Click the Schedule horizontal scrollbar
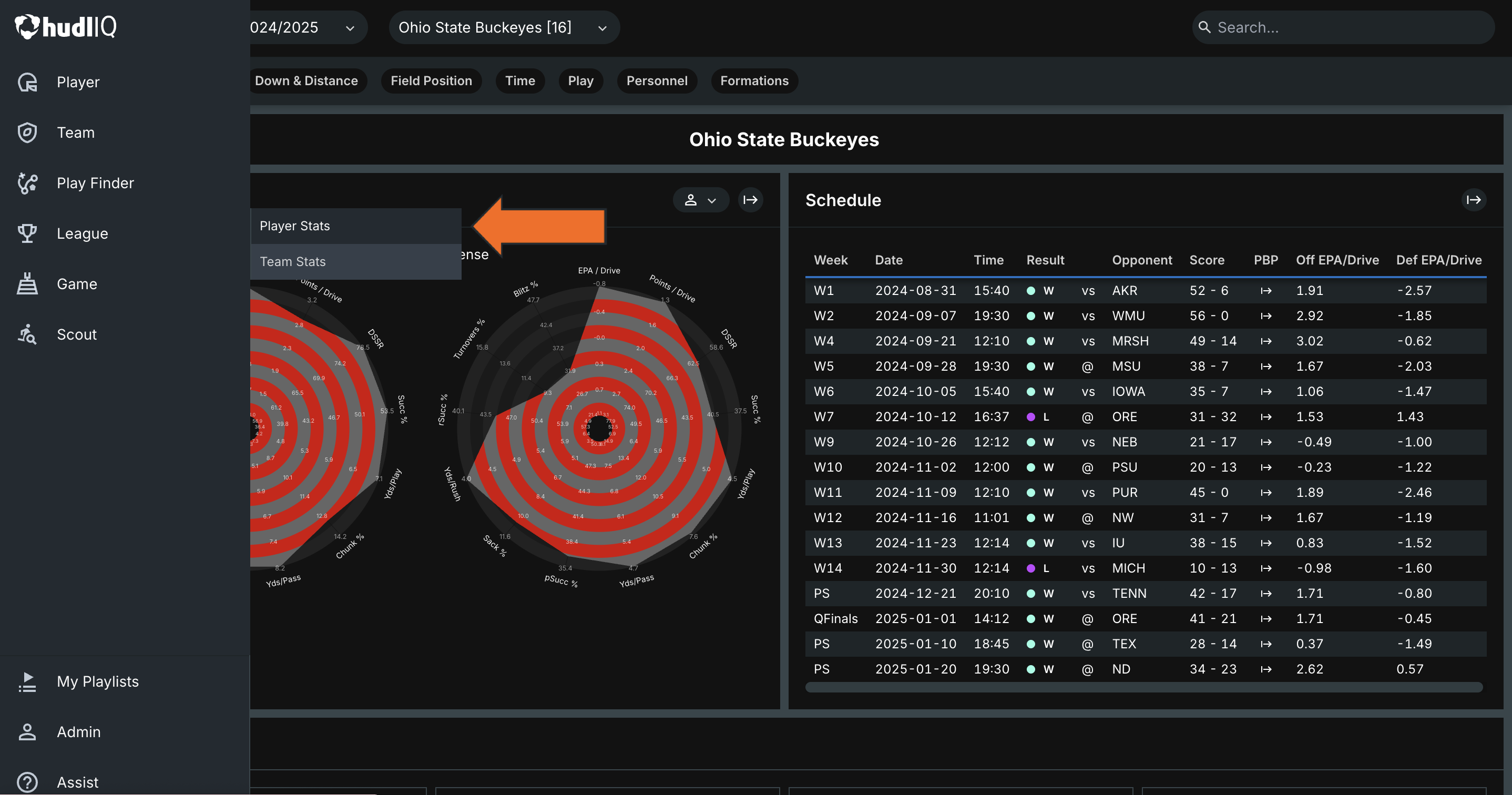1512x795 pixels. [x=1143, y=688]
